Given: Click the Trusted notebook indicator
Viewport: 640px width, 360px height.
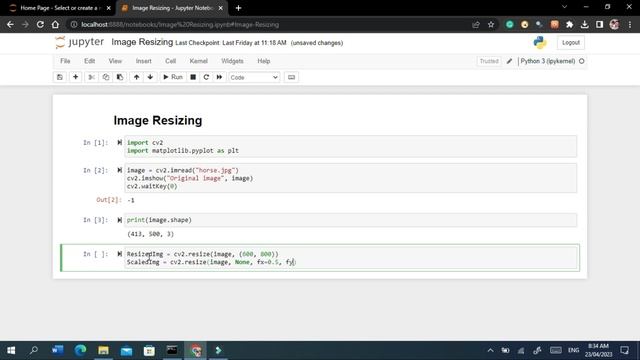Looking at the screenshot, I should point(489,61).
